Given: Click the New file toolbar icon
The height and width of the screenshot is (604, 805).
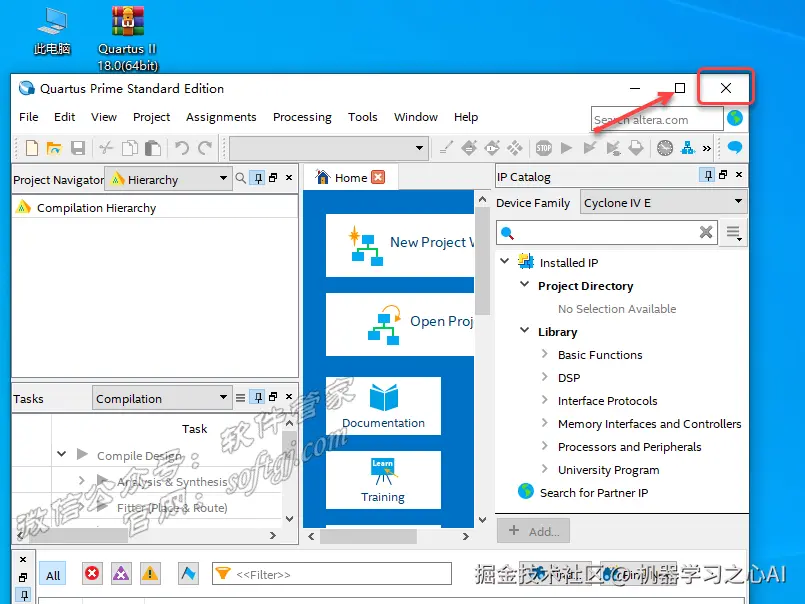Looking at the screenshot, I should coord(32,148).
